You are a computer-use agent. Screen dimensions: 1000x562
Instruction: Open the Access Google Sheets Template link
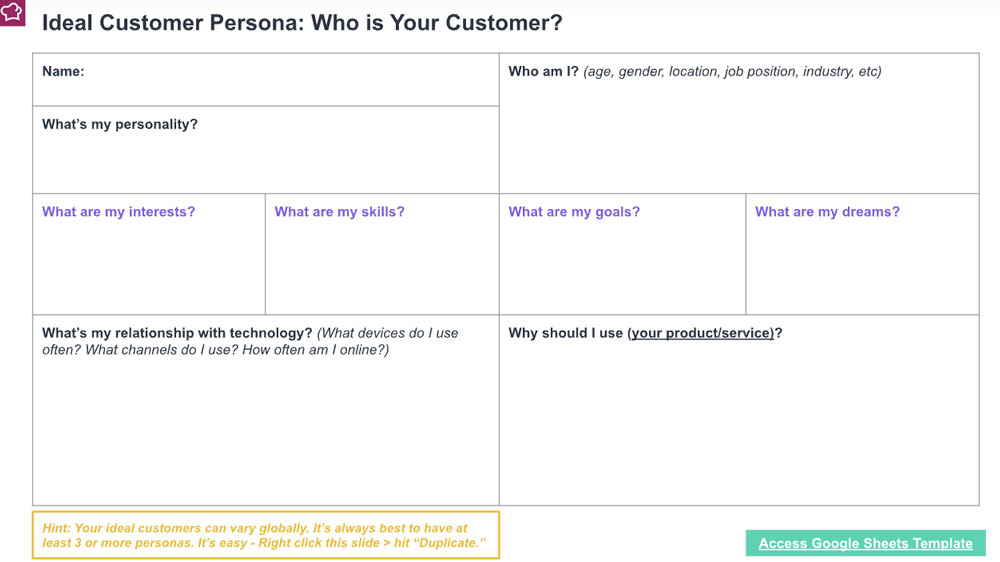865,543
